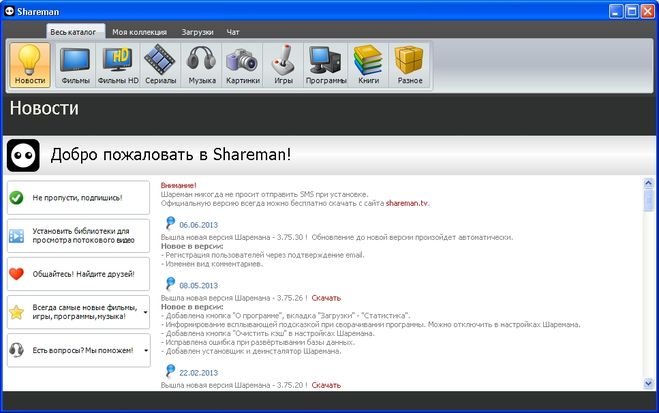Click the Книги books icon
This screenshot has height=413, width=659.
click(x=369, y=64)
